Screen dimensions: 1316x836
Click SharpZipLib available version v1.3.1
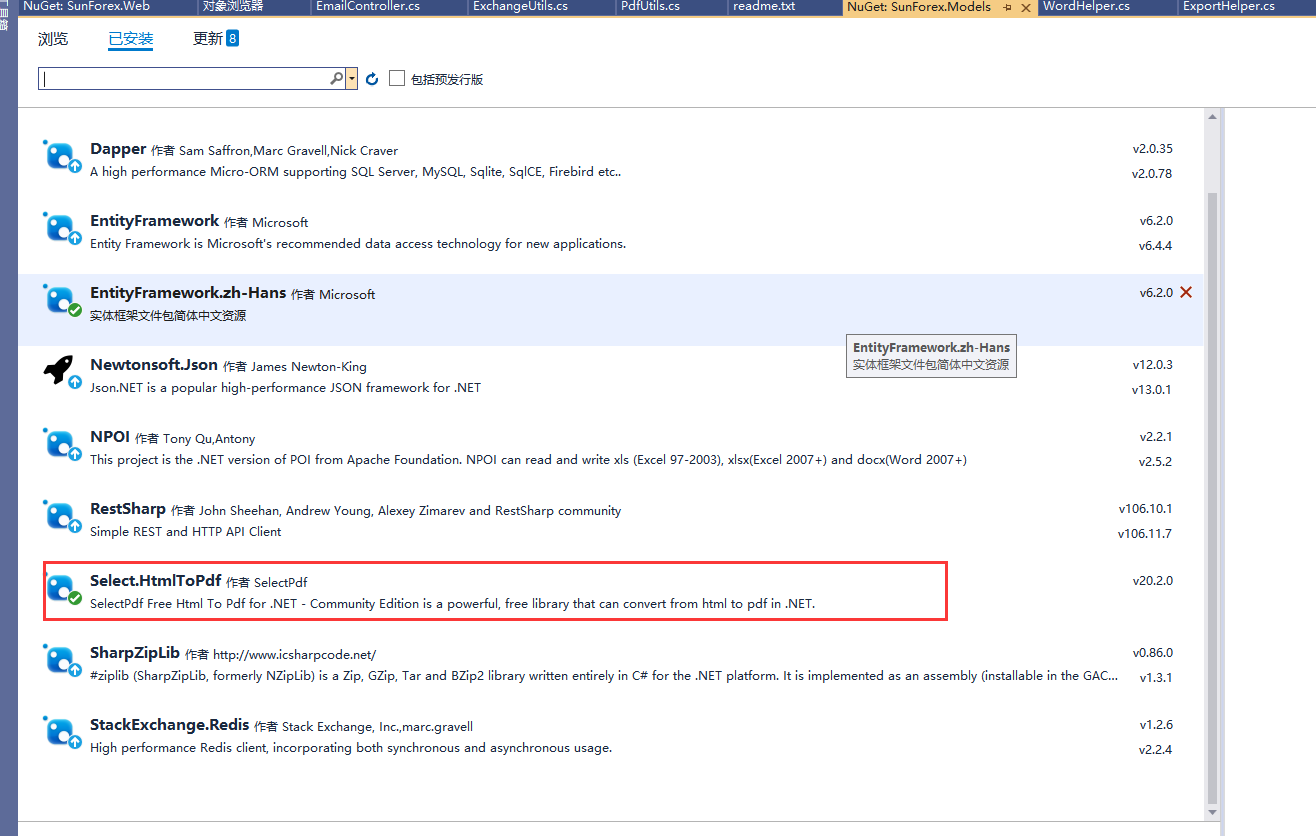pyautogui.click(x=1156, y=678)
